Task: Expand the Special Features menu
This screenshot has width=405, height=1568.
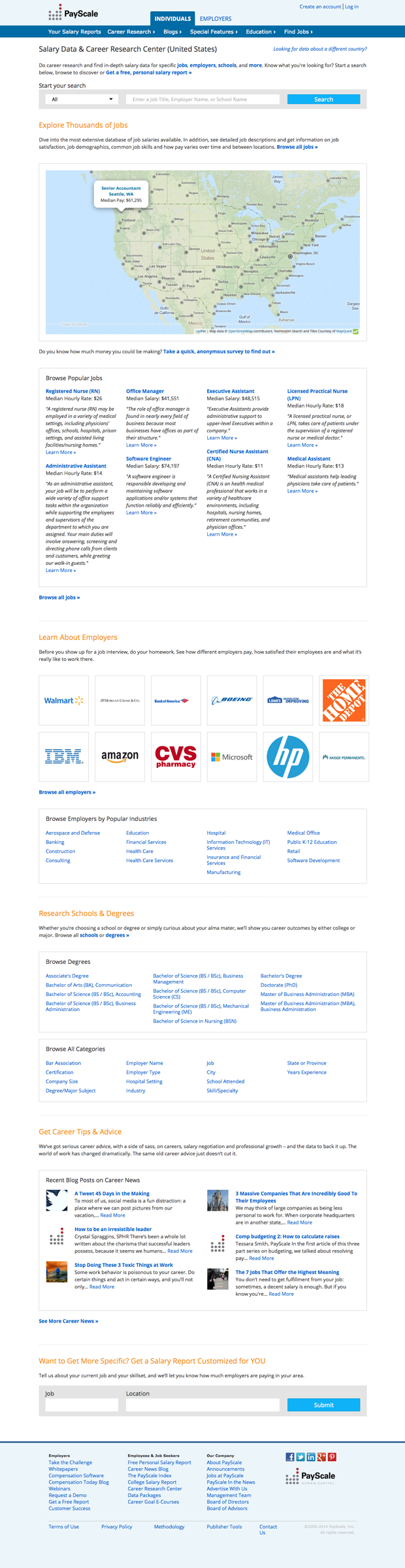Action: point(214,31)
